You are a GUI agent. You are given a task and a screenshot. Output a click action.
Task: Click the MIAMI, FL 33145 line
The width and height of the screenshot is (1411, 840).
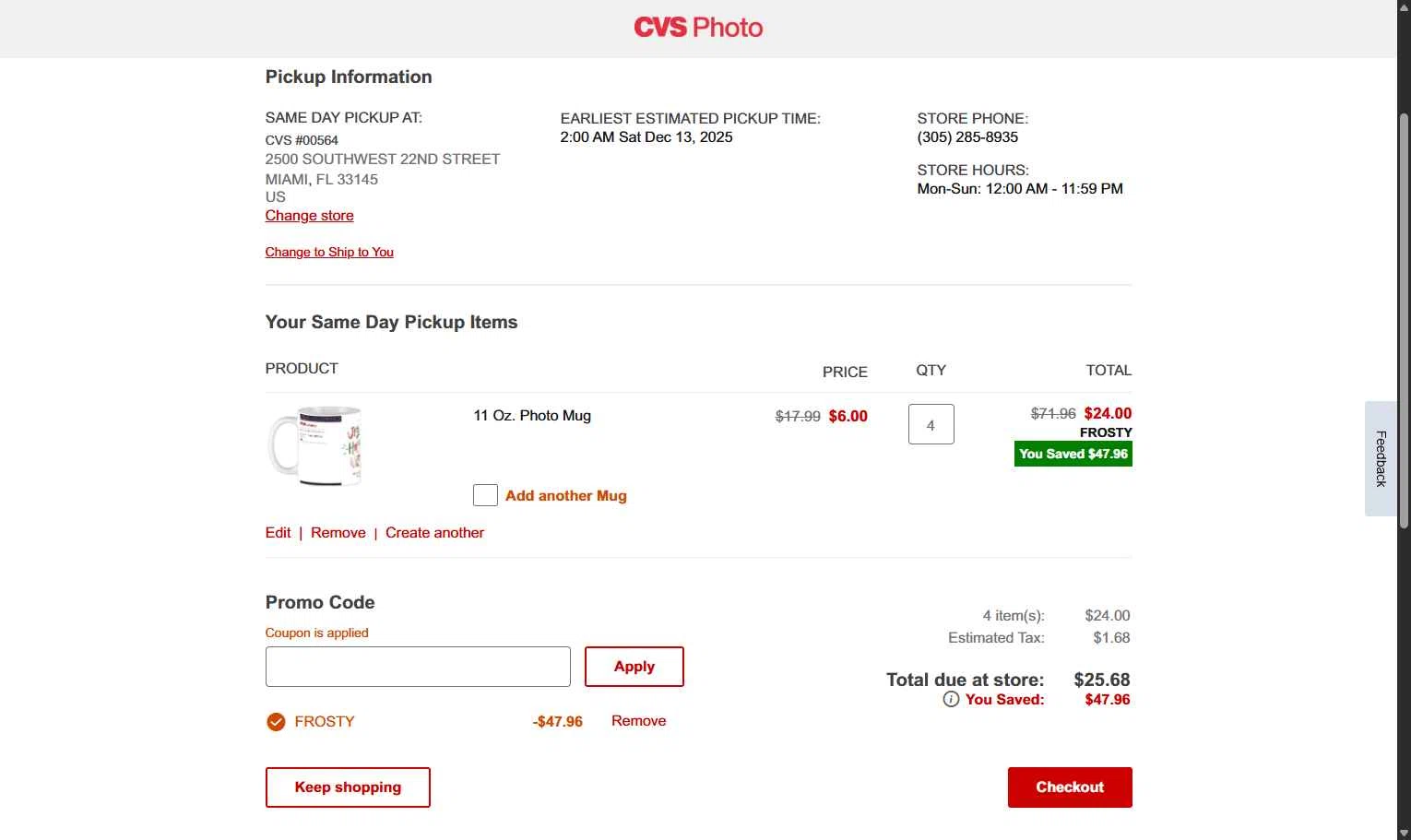click(322, 180)
